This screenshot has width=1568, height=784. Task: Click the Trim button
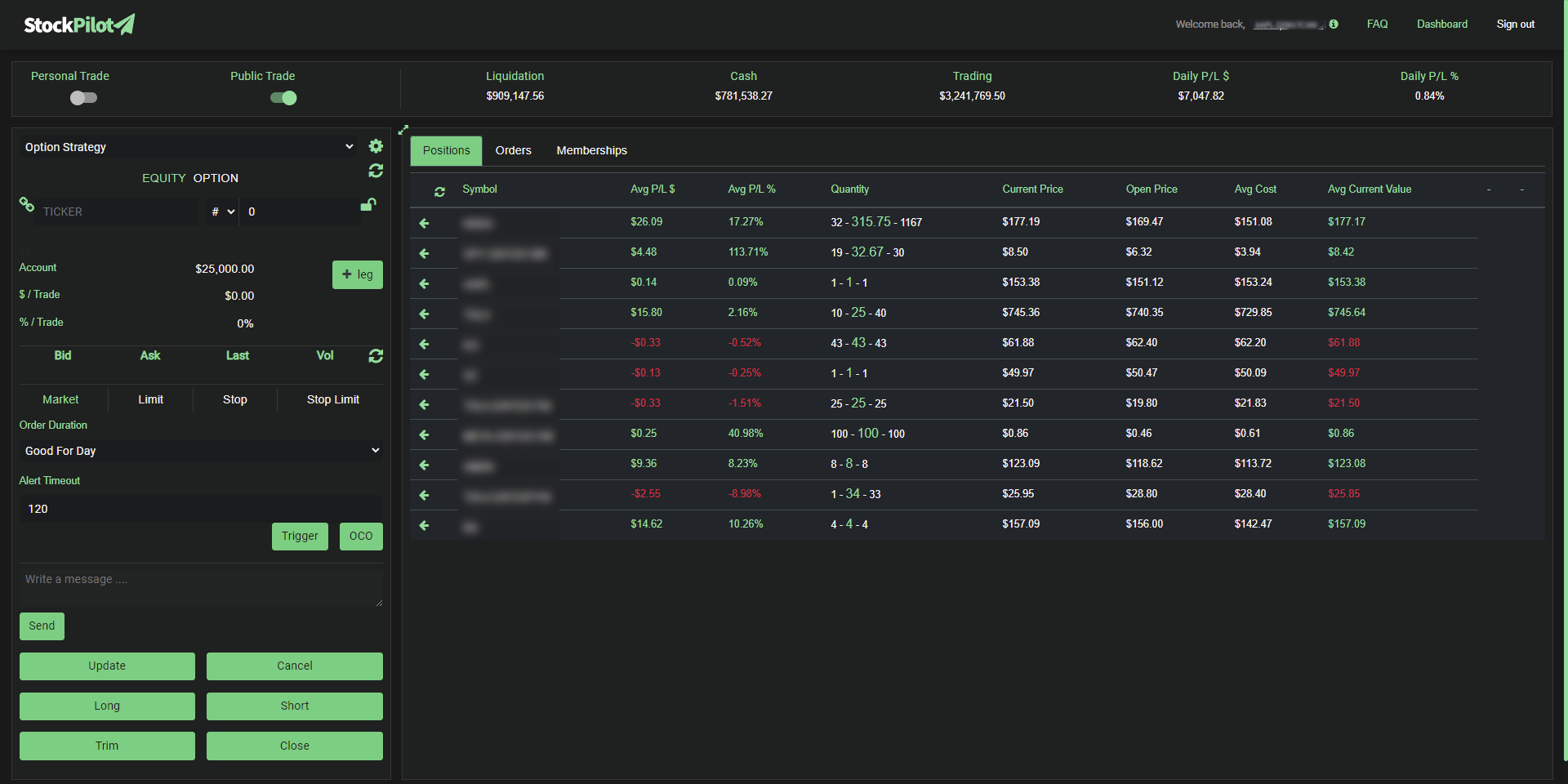click(107, 746)
